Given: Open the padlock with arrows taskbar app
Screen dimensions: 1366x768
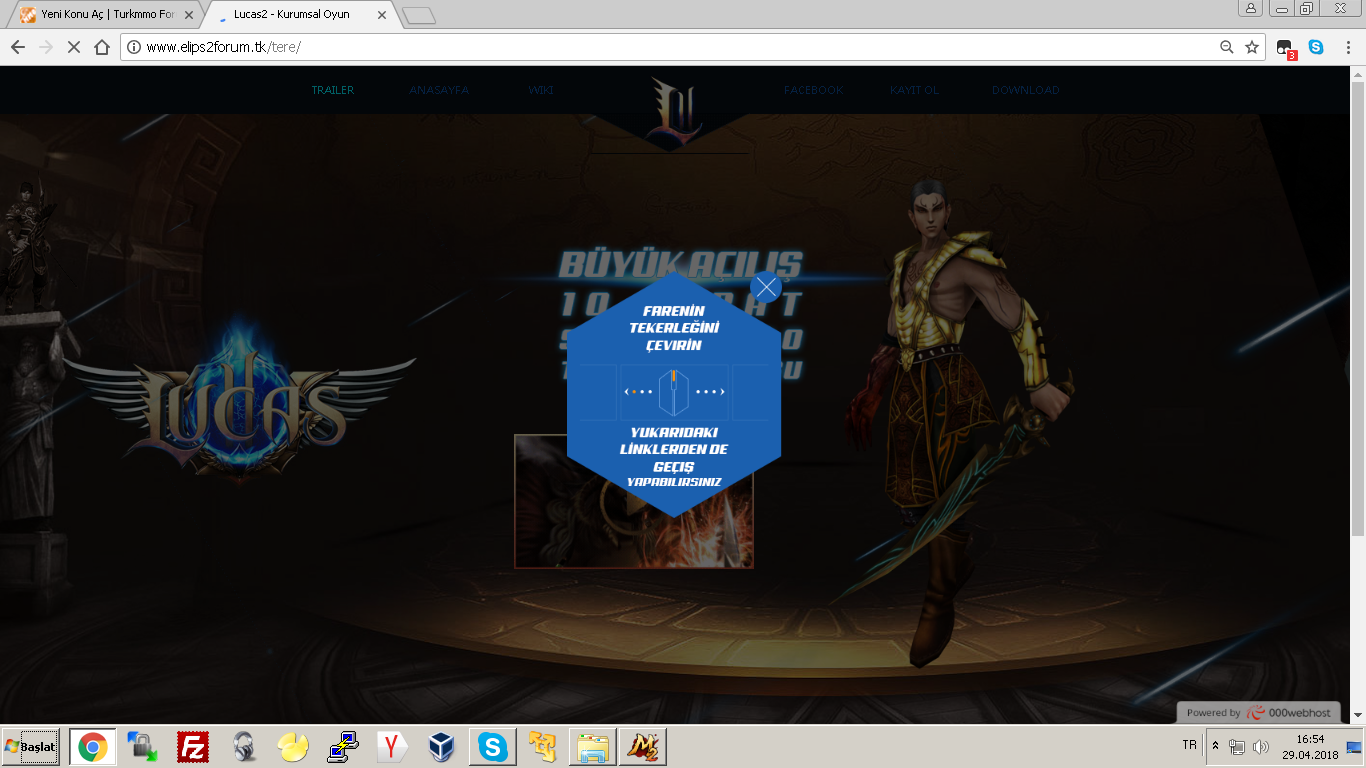Looking at the screenshot, I should [x=142, y=747].
